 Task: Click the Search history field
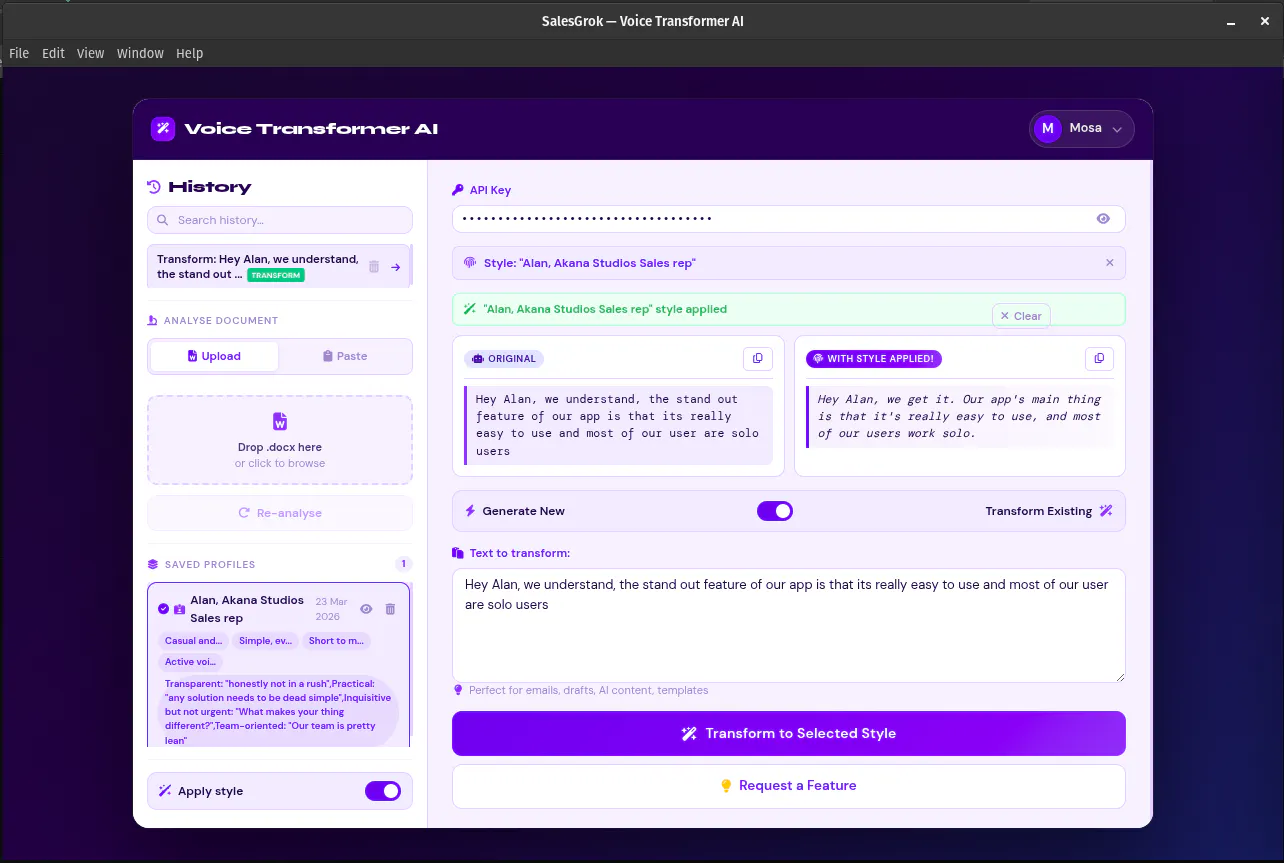click(280, 220)
